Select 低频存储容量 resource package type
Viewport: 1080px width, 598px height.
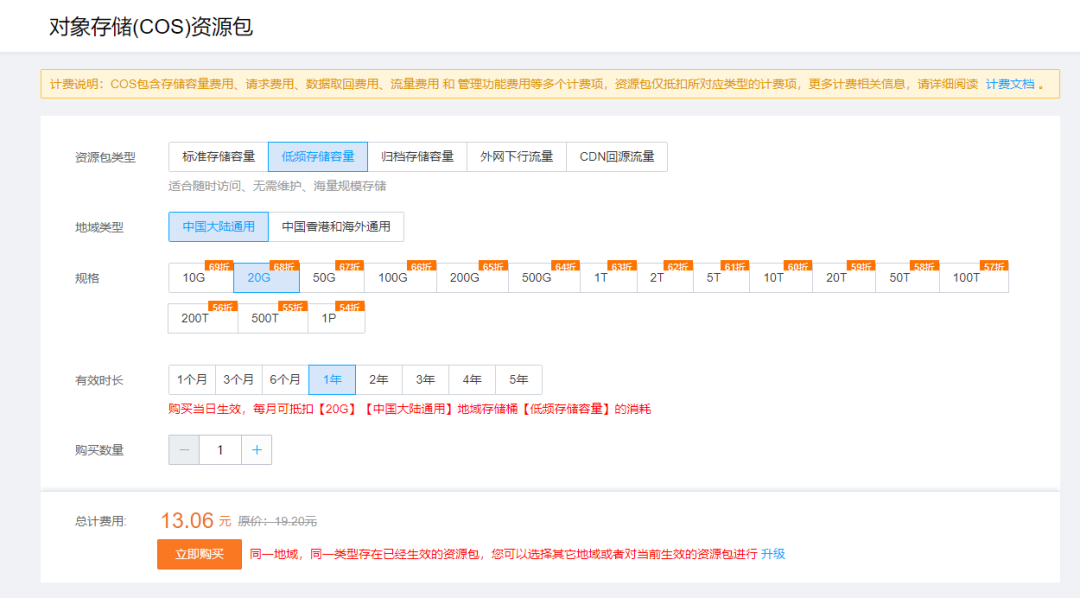click(x=318, y=157)
